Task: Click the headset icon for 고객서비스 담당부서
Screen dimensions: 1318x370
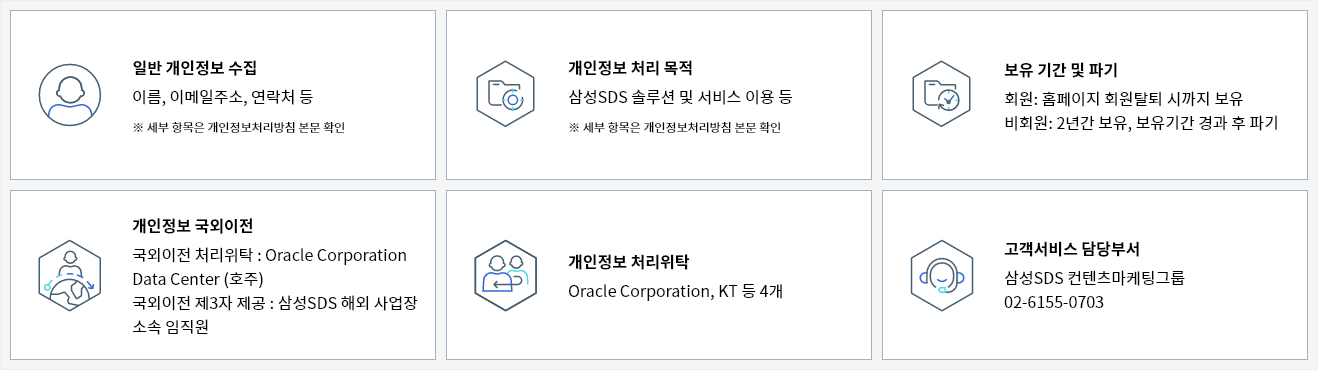Action: click(942, 274)
